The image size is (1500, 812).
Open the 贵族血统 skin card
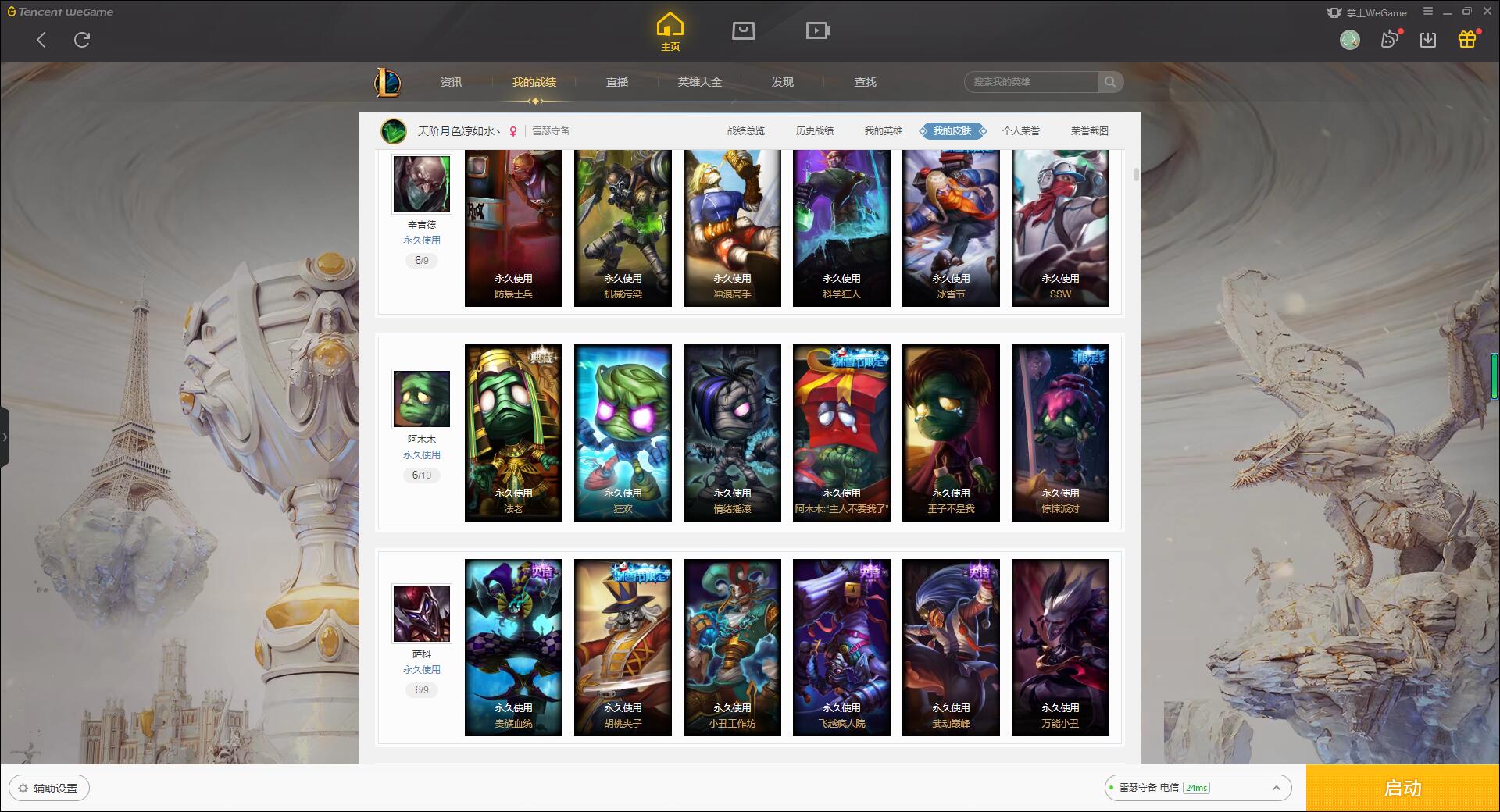(513, 647)
